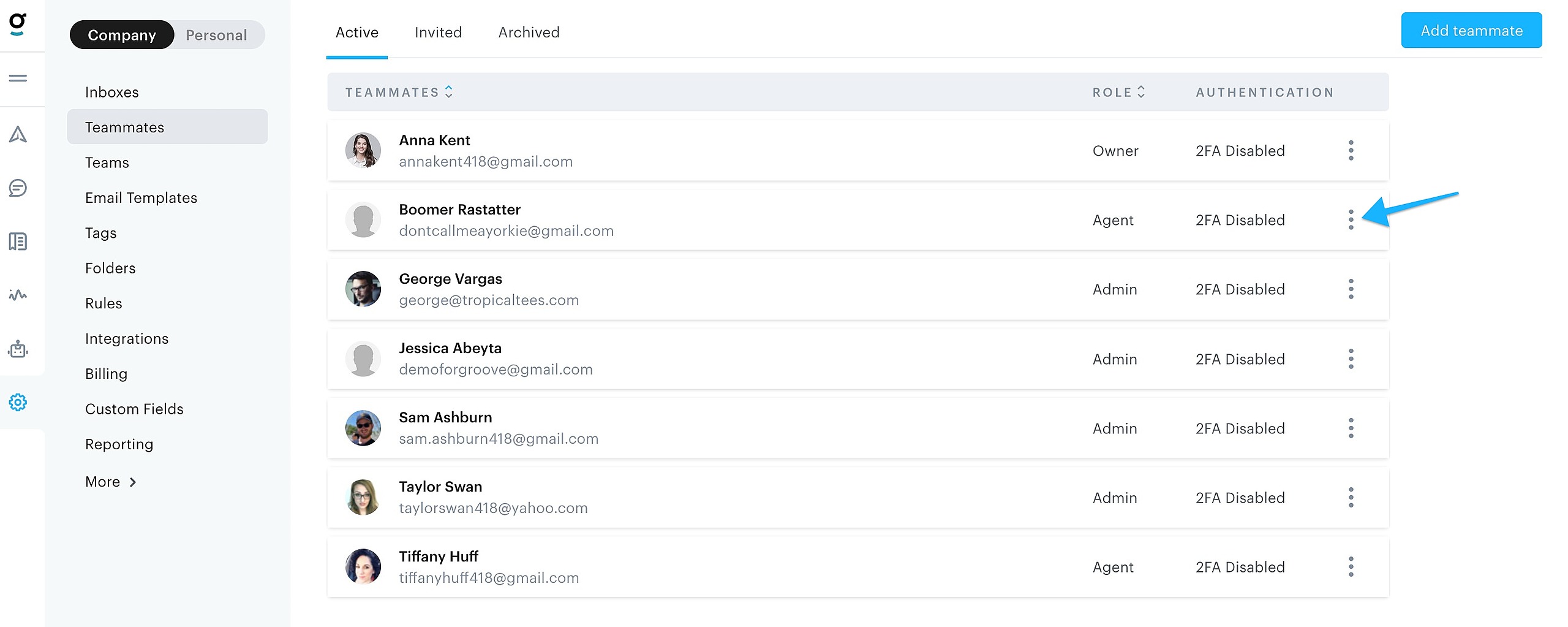Sort by the Teammates column header
This screenshot has width=1568, height=627.
399,92
